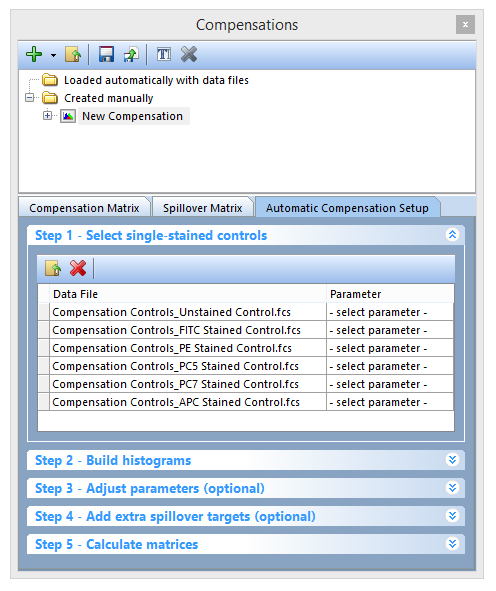
Task: Expand Step 4 using its chevron
Action: tap(452, 516)
